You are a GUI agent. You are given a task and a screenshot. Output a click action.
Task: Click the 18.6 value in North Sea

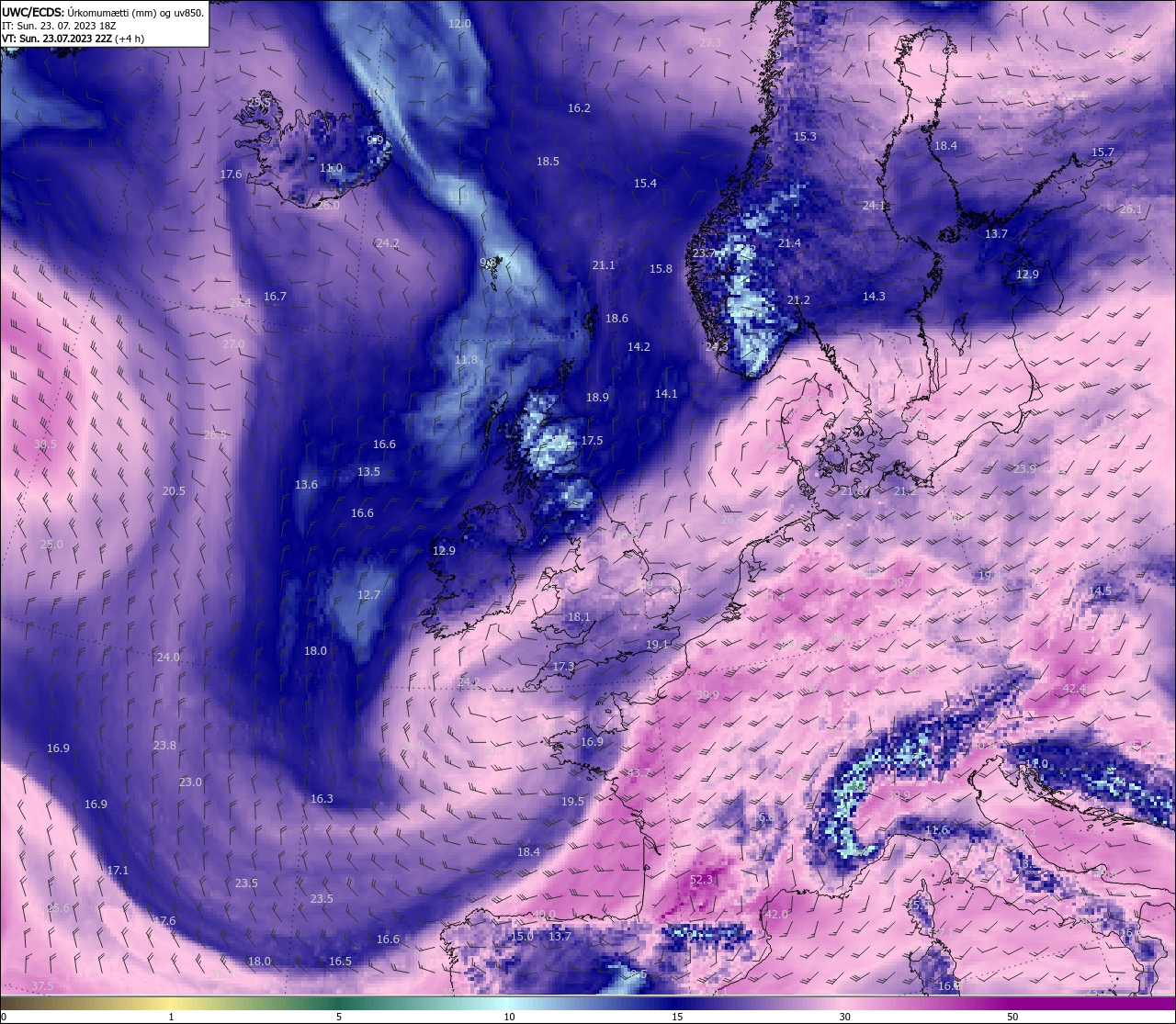pos(616,318)
